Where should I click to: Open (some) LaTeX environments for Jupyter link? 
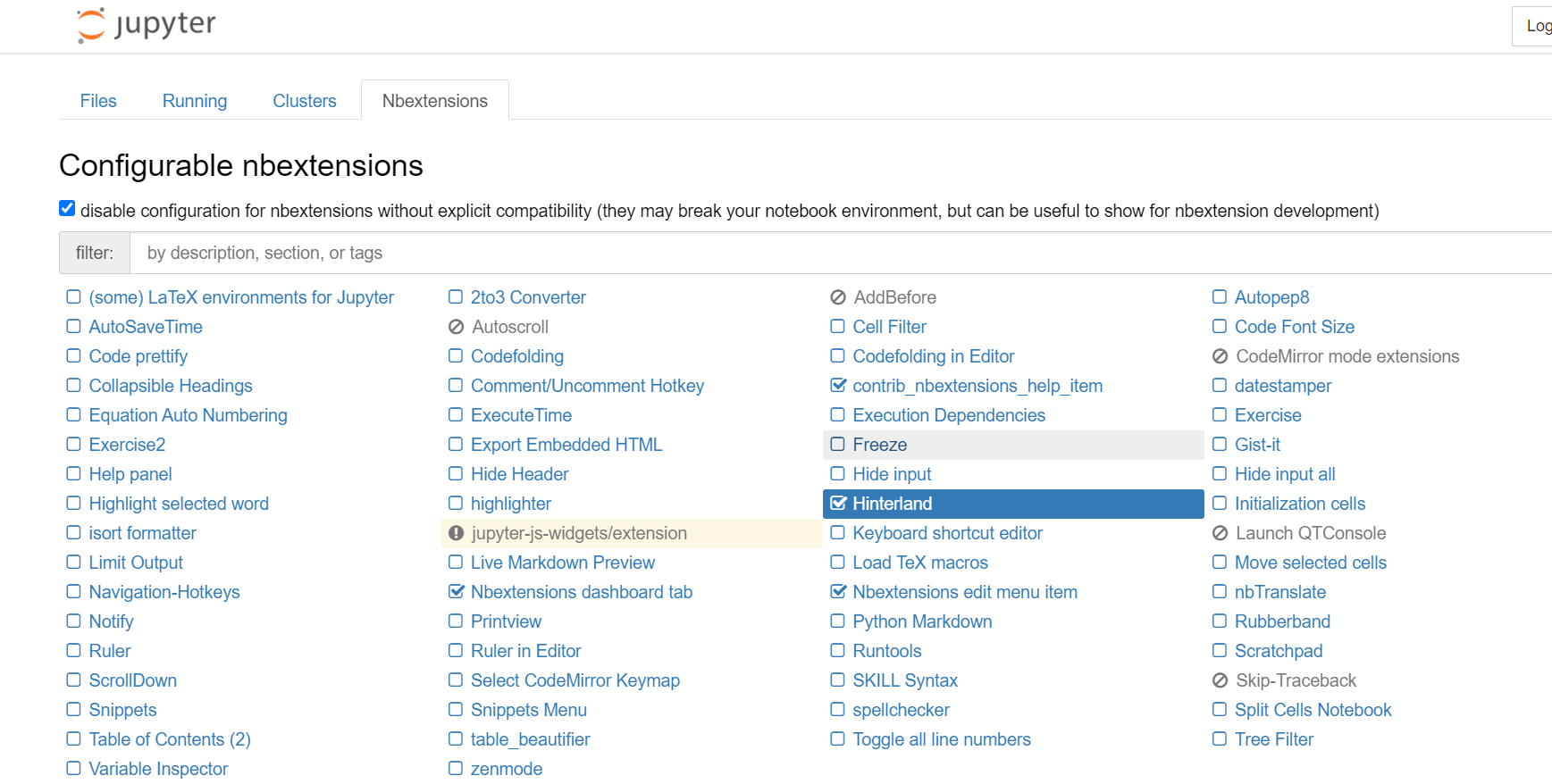[x=241, y=297]
